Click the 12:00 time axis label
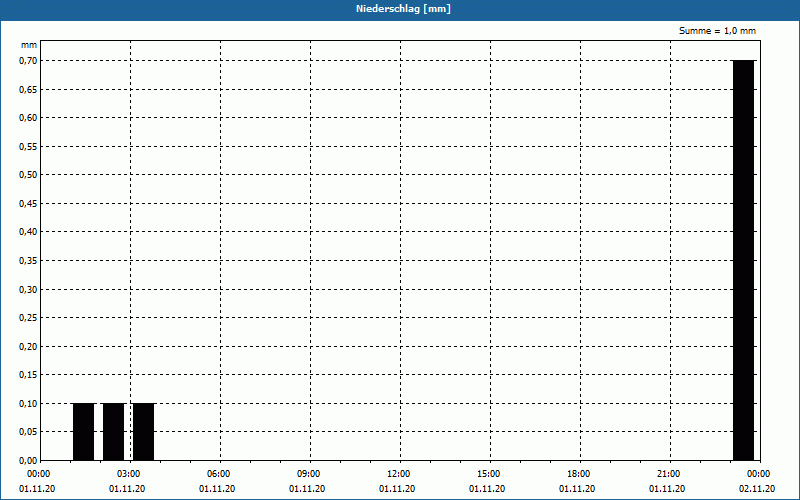The height and width of the screenshot is (500, 800). click(x=398, y=474)
